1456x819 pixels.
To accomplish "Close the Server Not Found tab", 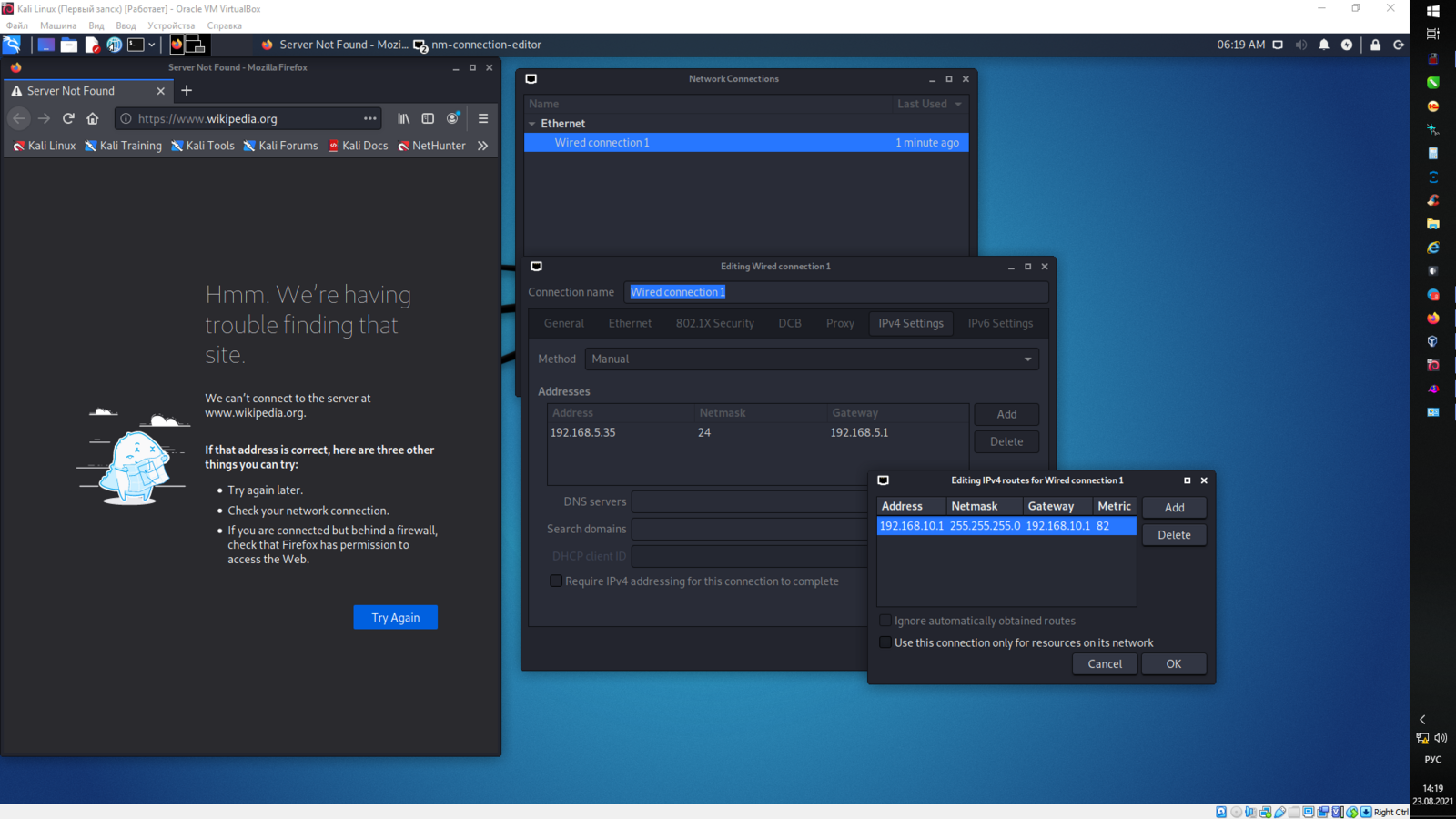I will tap(161, 91).
